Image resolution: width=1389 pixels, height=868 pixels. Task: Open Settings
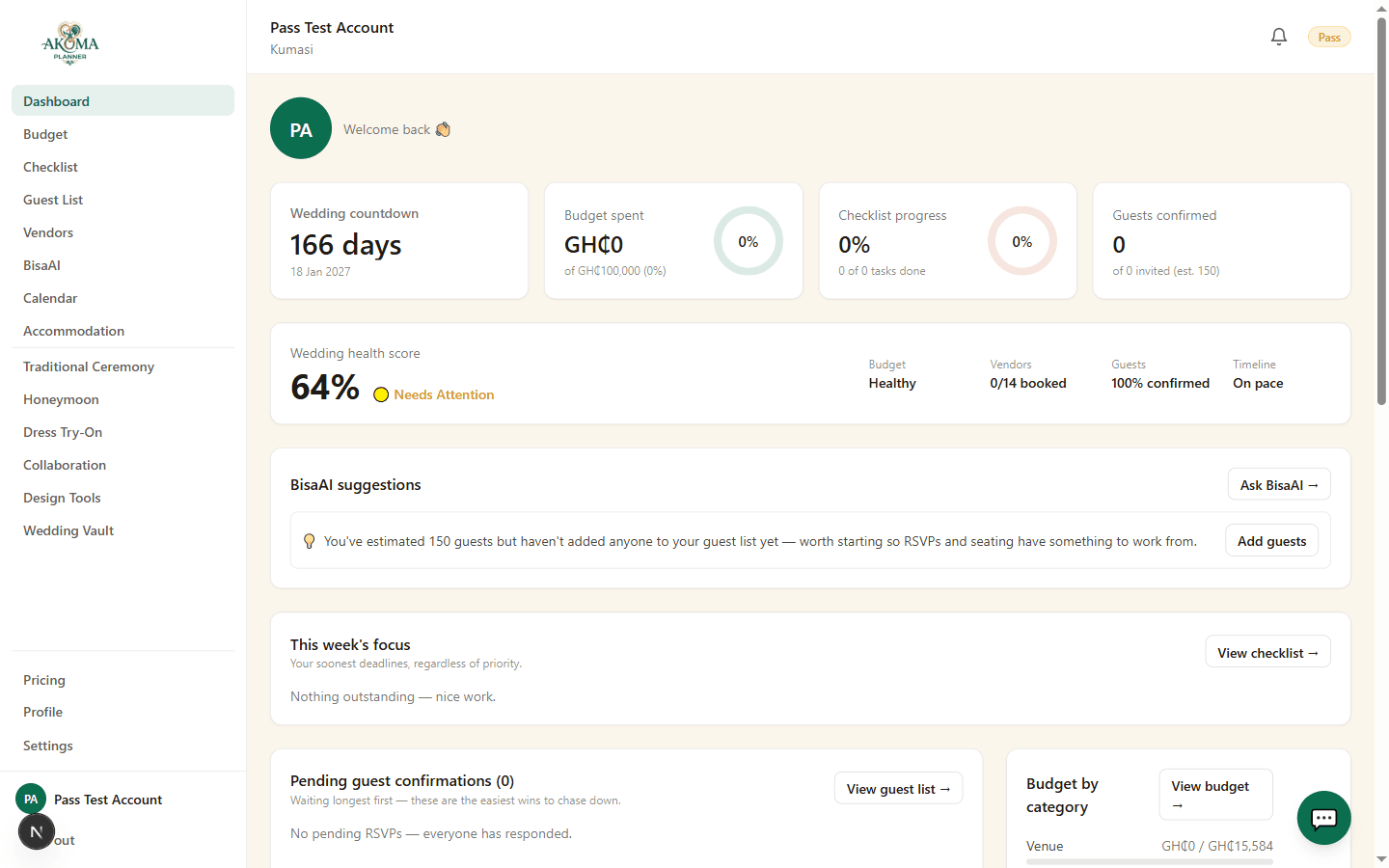[123, 746]
